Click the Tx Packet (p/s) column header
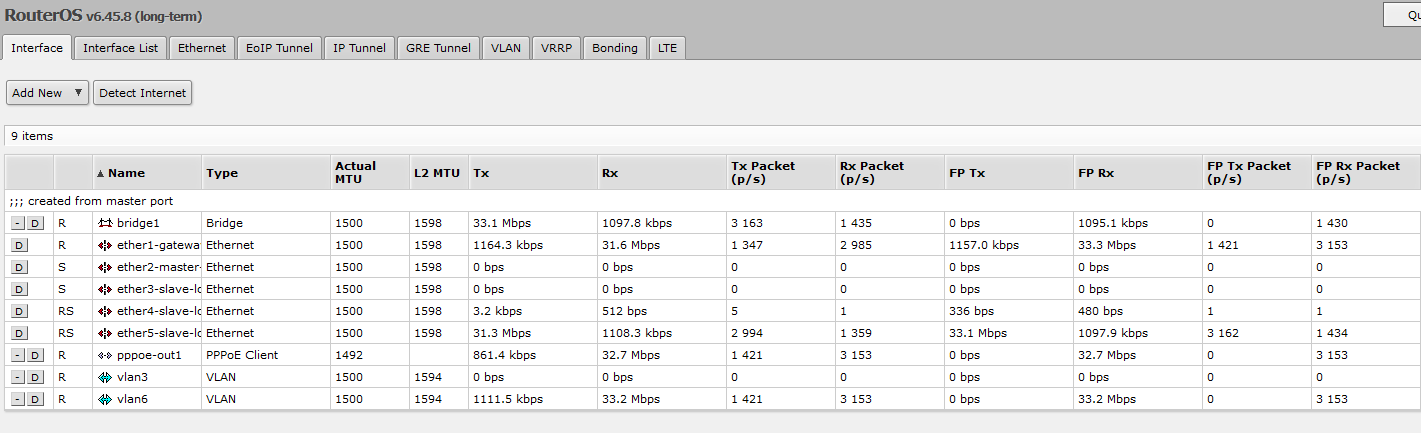Image resolution: width=1421 pixels, height=433 pixels. pyautogui.click(x=763, y=172)
